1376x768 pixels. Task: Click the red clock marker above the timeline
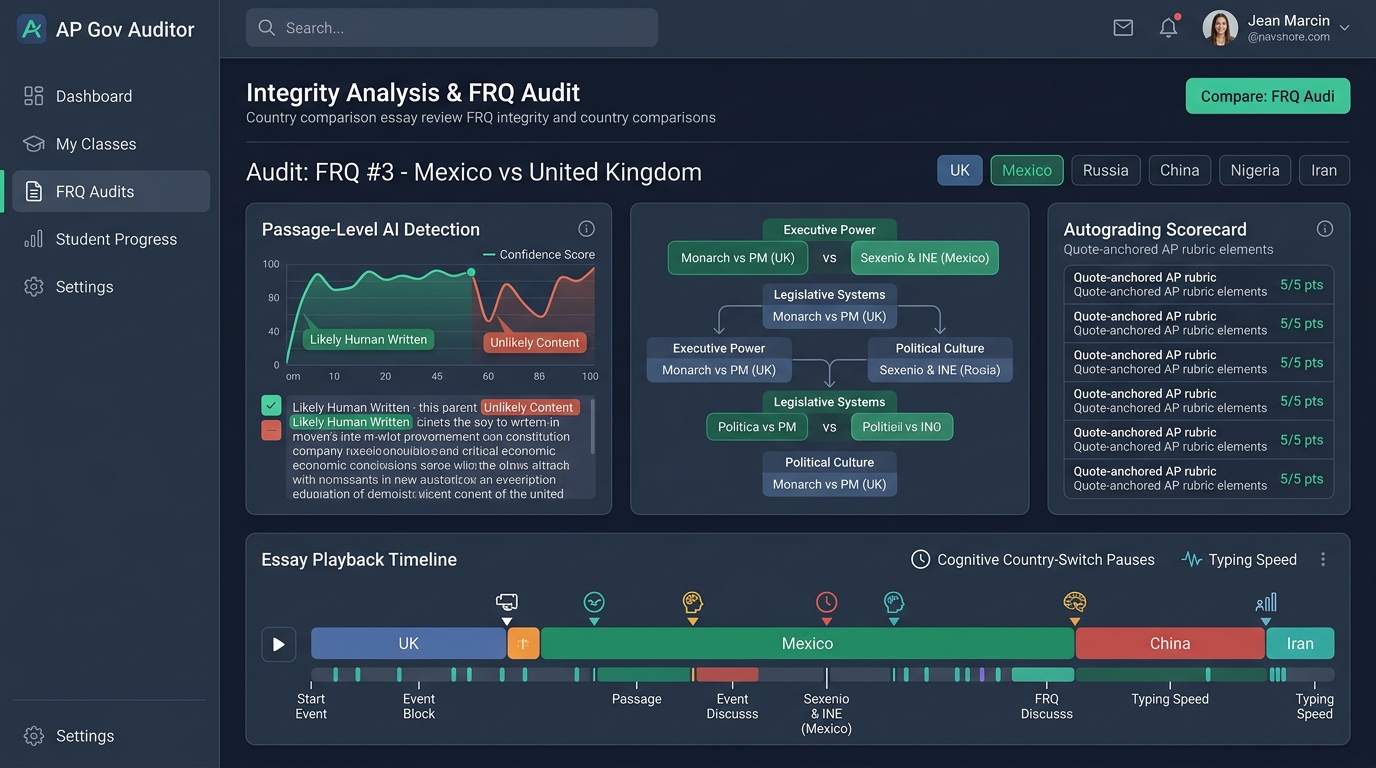(826, 602)
